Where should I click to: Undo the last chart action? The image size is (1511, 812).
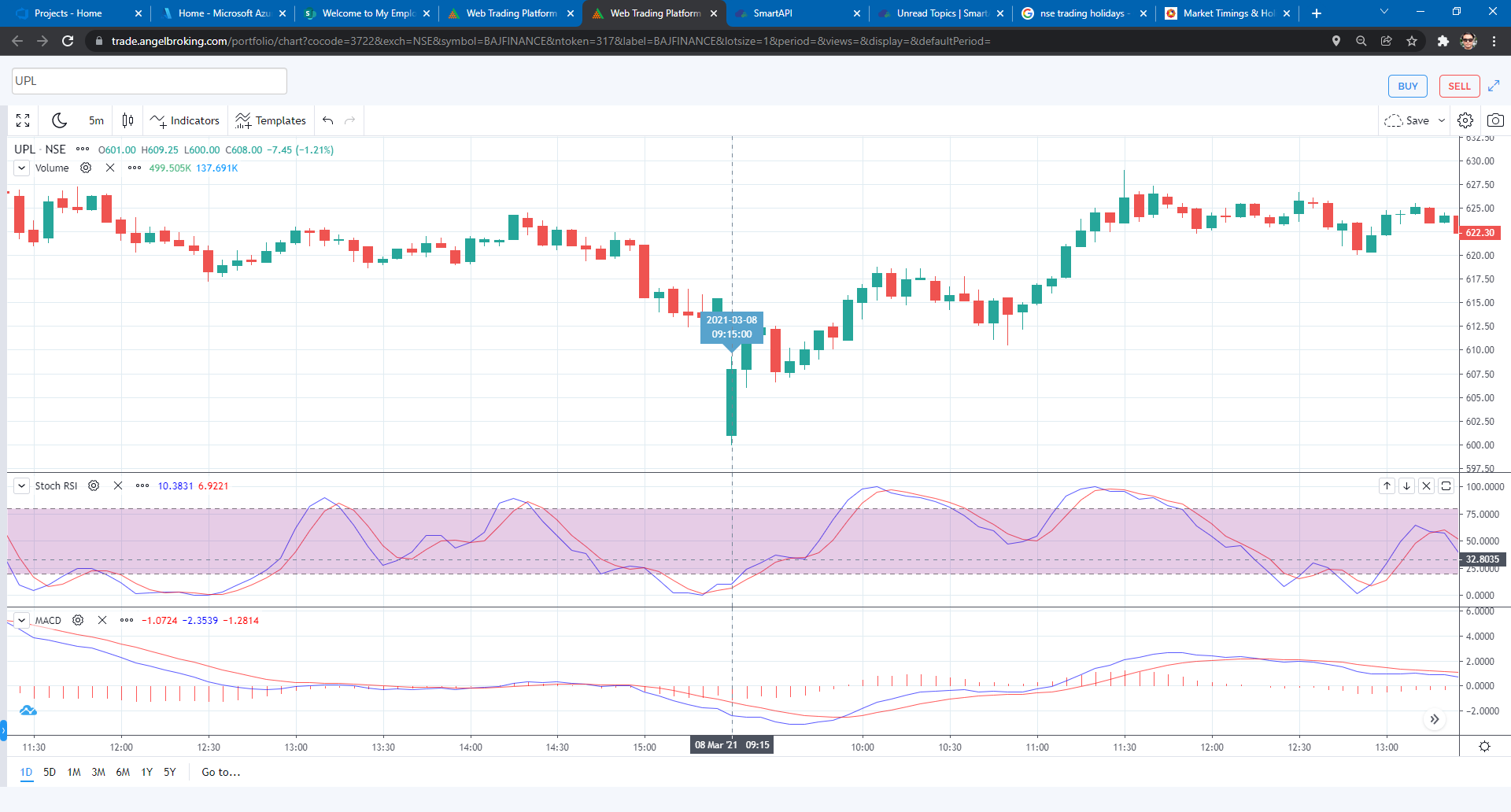point(328,120)
